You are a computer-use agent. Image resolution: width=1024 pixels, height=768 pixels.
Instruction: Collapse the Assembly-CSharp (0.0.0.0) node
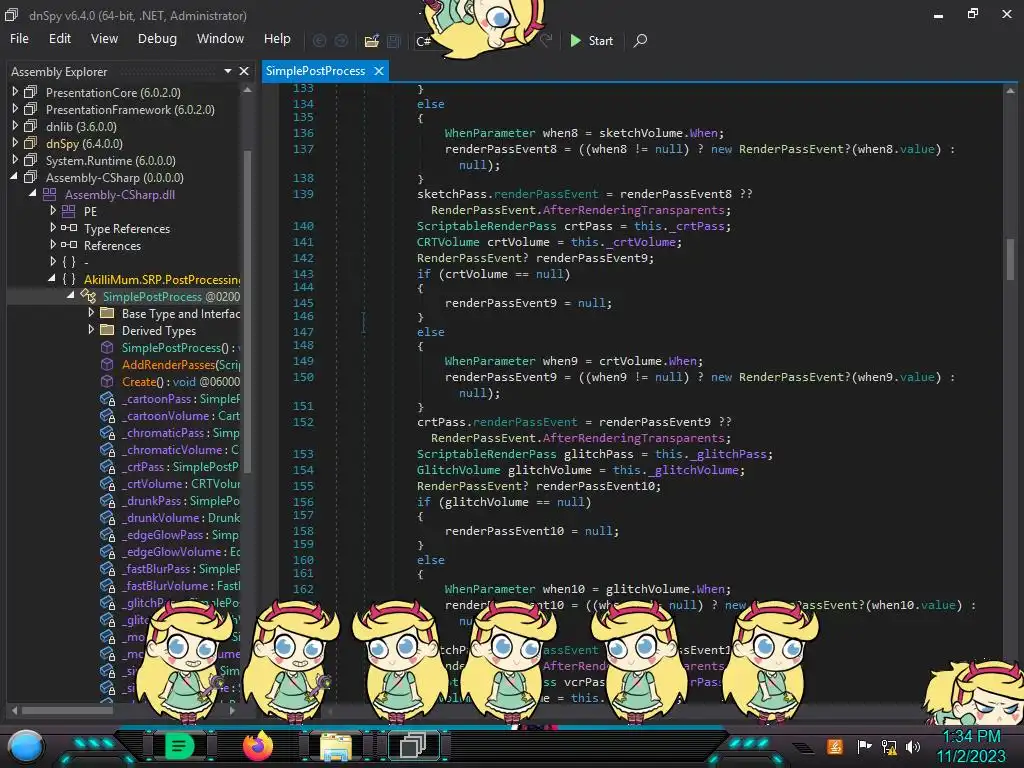14,177
